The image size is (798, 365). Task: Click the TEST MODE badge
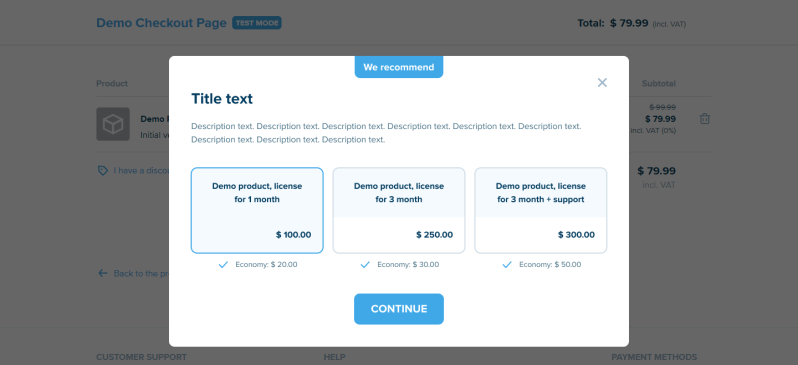tap(257, 23)
